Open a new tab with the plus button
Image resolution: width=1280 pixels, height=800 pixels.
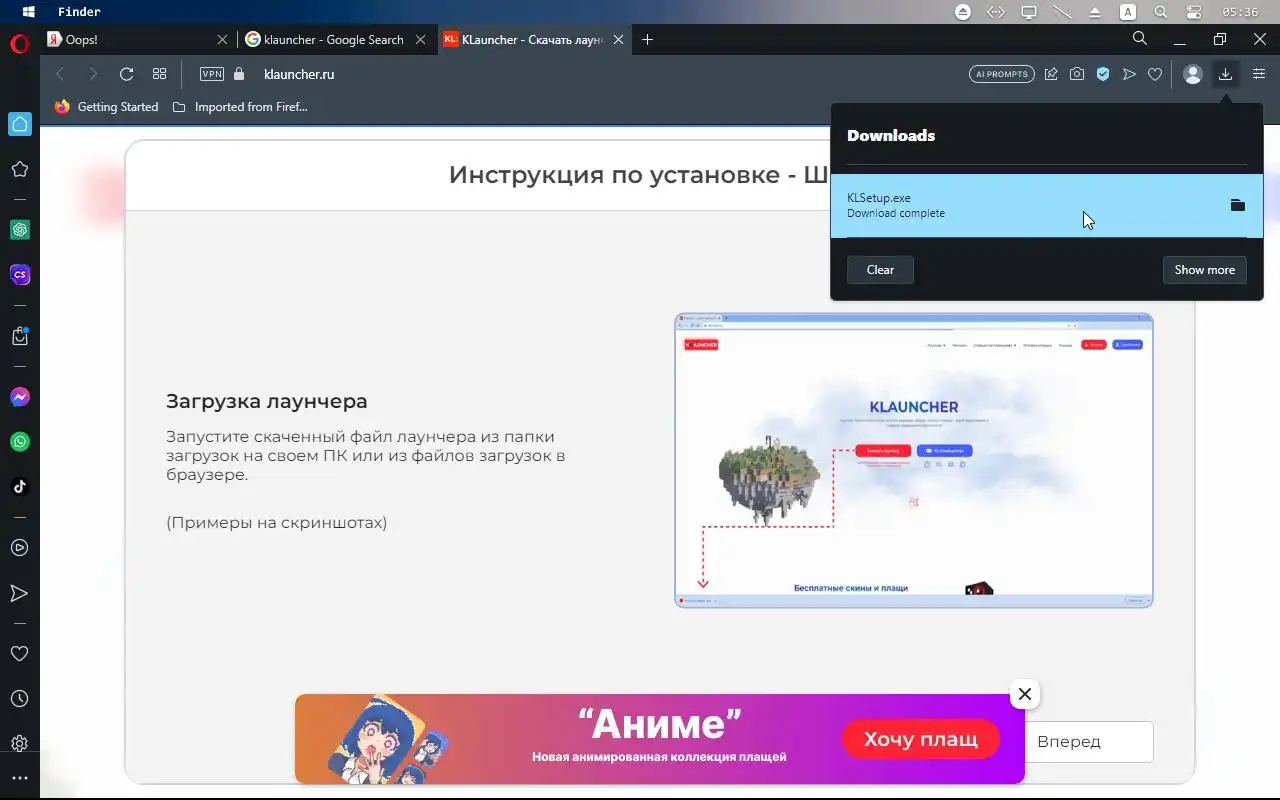[648, 40]
